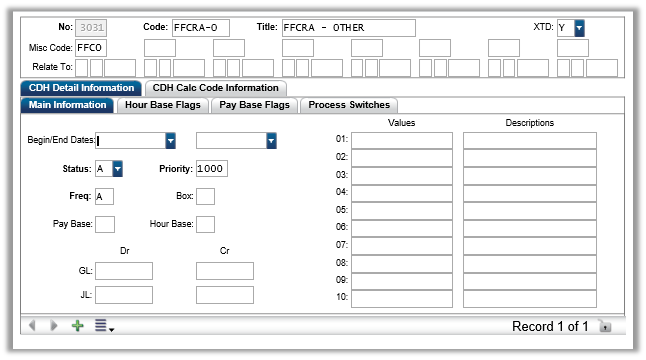Expand the Status dropdown
The width and height of the screenshot is (646, 360).
tap(117, 169)
